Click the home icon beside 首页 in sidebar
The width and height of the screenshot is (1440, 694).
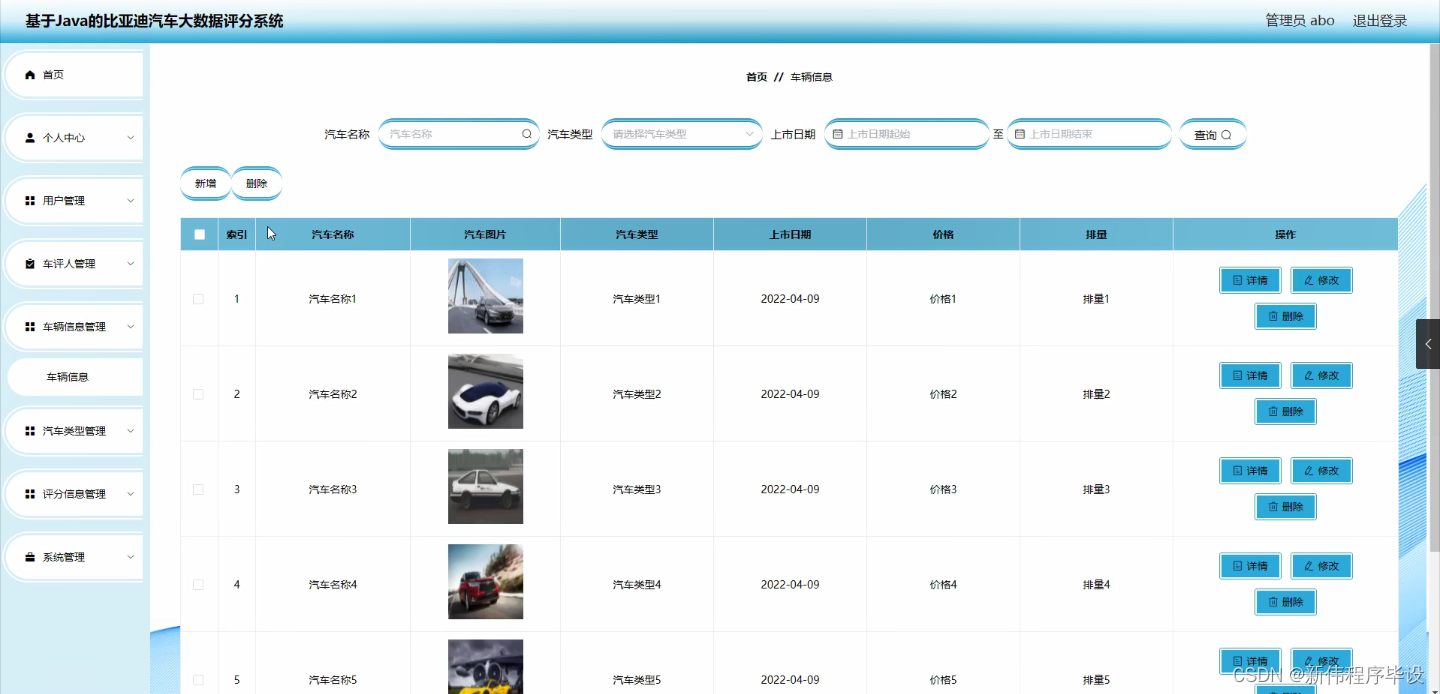[30, 75]
